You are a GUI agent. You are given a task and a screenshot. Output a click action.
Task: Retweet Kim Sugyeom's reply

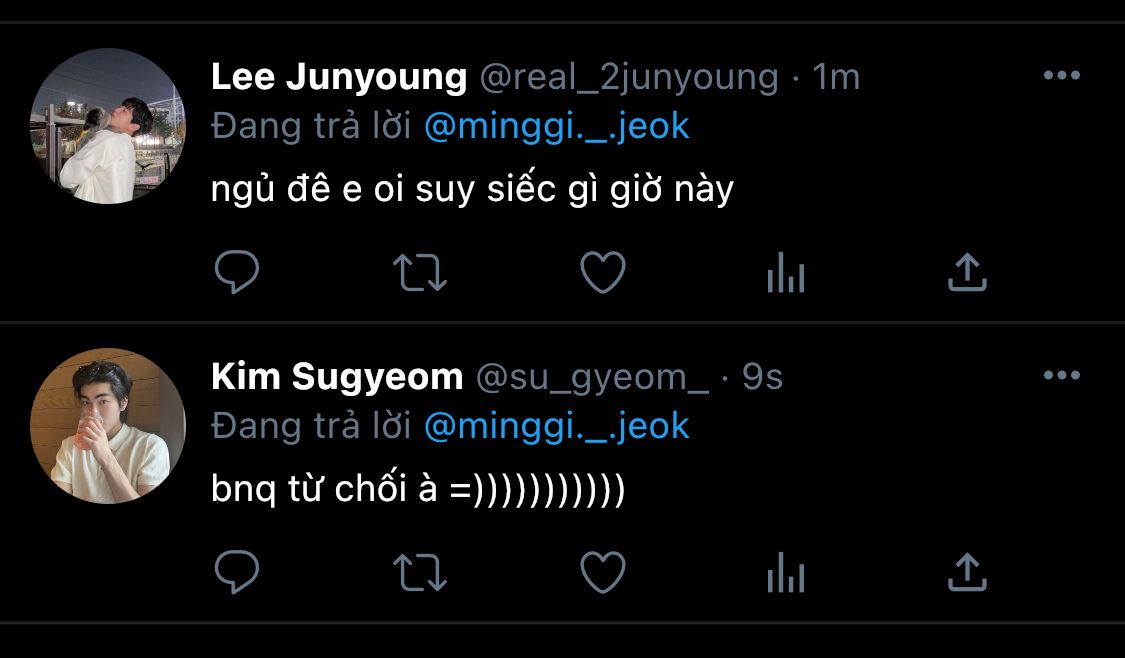click(x=420, y=573)
